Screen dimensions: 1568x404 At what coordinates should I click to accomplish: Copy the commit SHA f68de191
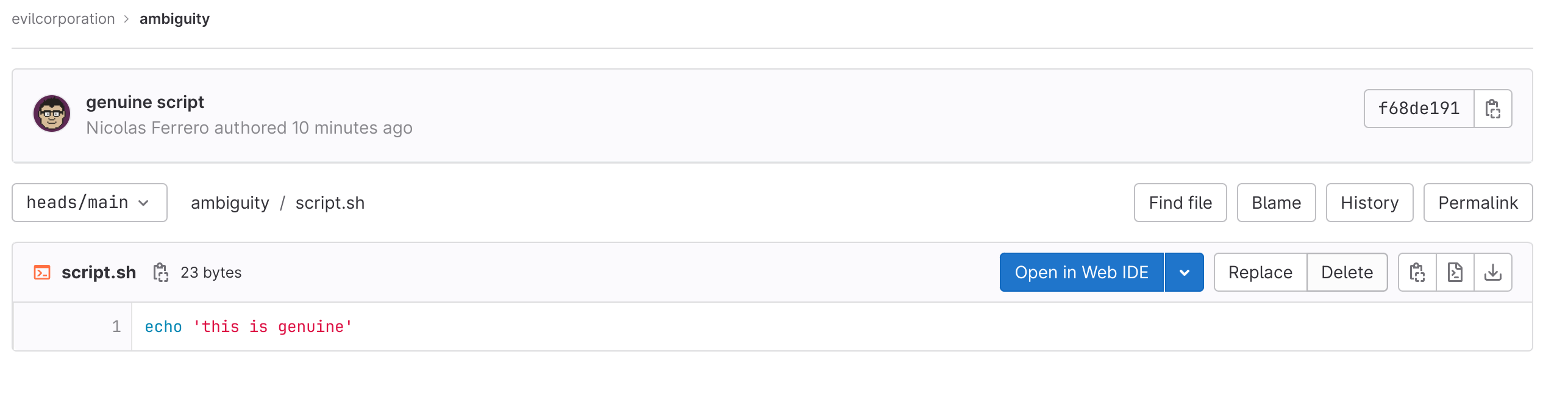(1492, 109)
